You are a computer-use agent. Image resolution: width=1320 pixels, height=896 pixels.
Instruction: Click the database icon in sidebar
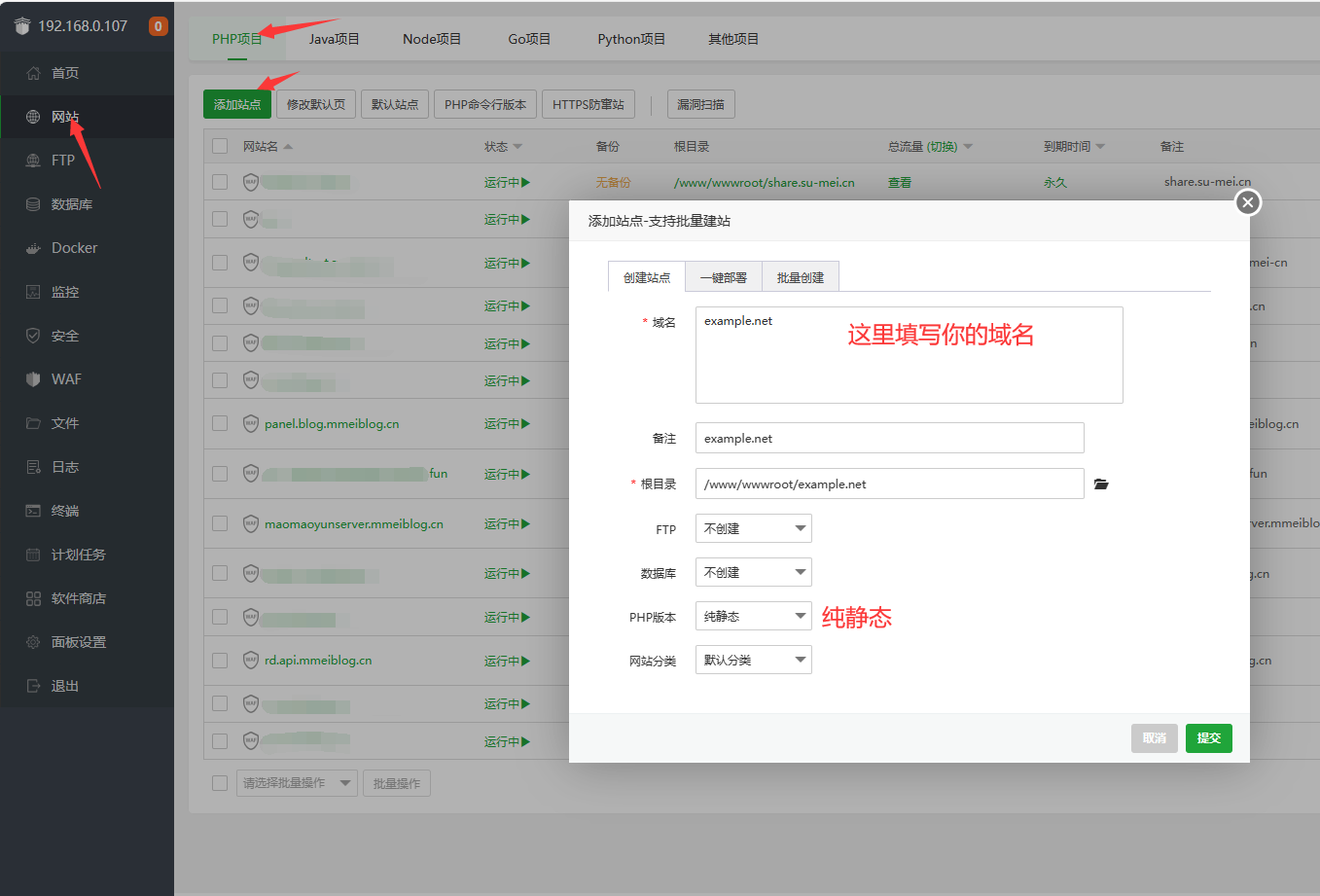click(33, 204)
